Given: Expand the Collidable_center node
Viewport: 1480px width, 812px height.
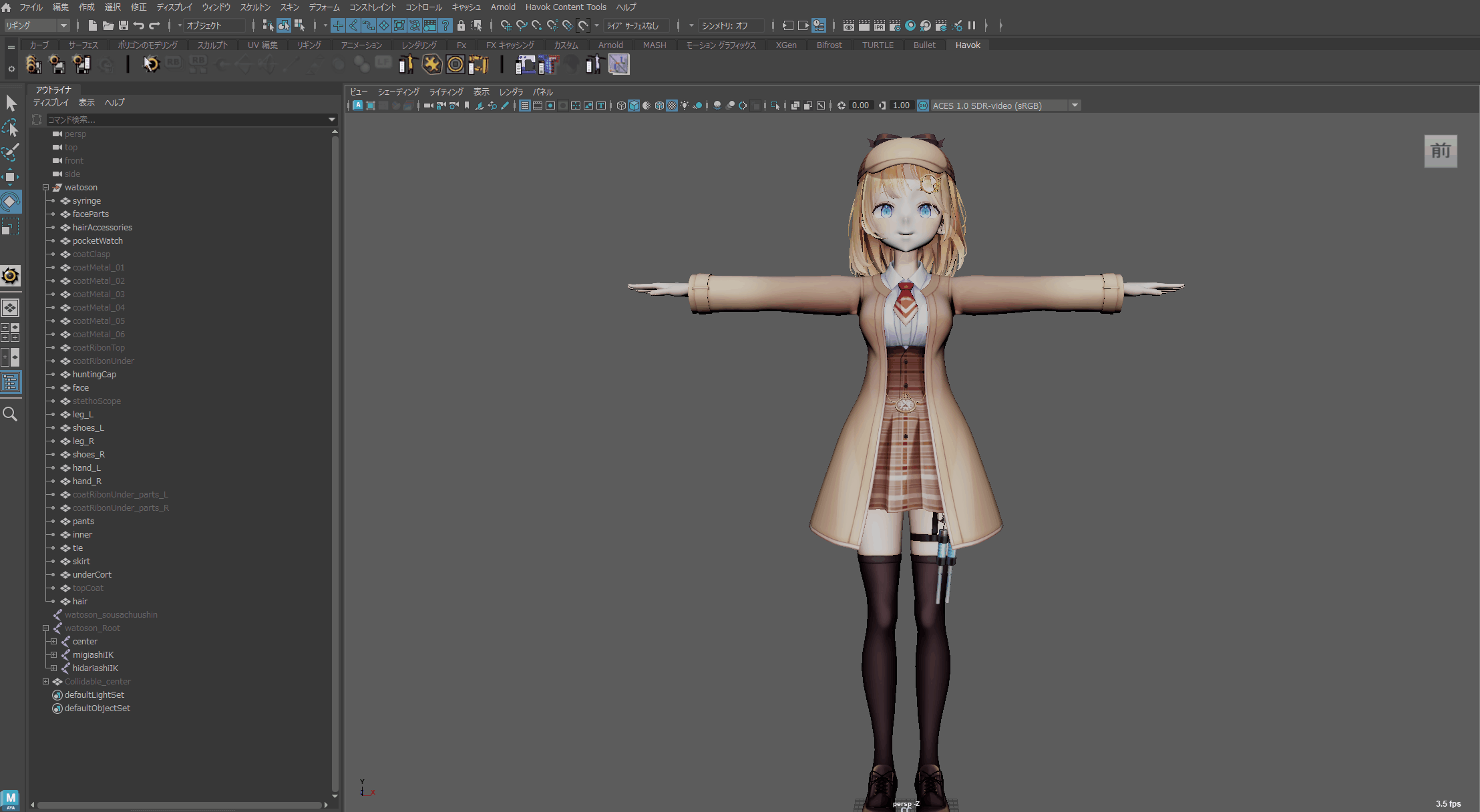Looking at the screenshot, I should tap(45, 682).
